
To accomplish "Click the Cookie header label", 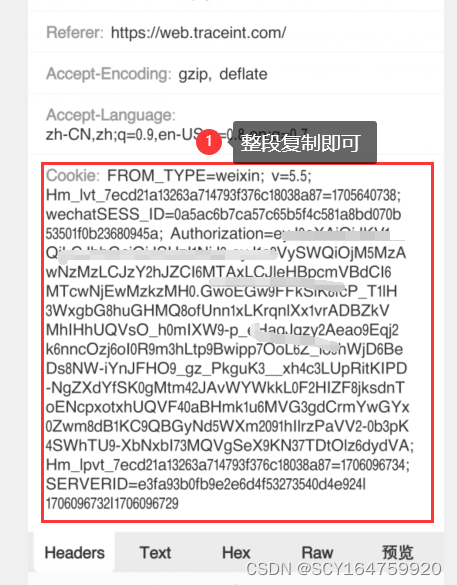I will pyautogui.click(x=73, y=175).
